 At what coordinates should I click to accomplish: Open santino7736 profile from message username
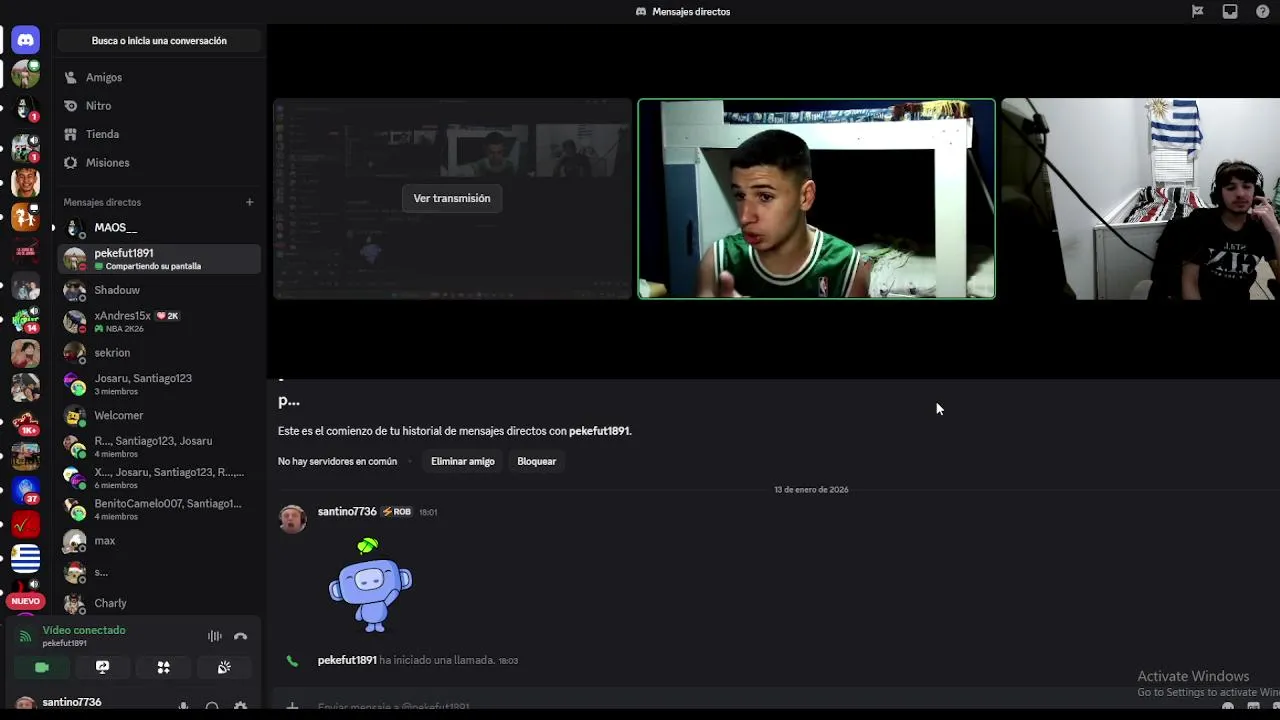pyautogui.click(x=347, y=512)
